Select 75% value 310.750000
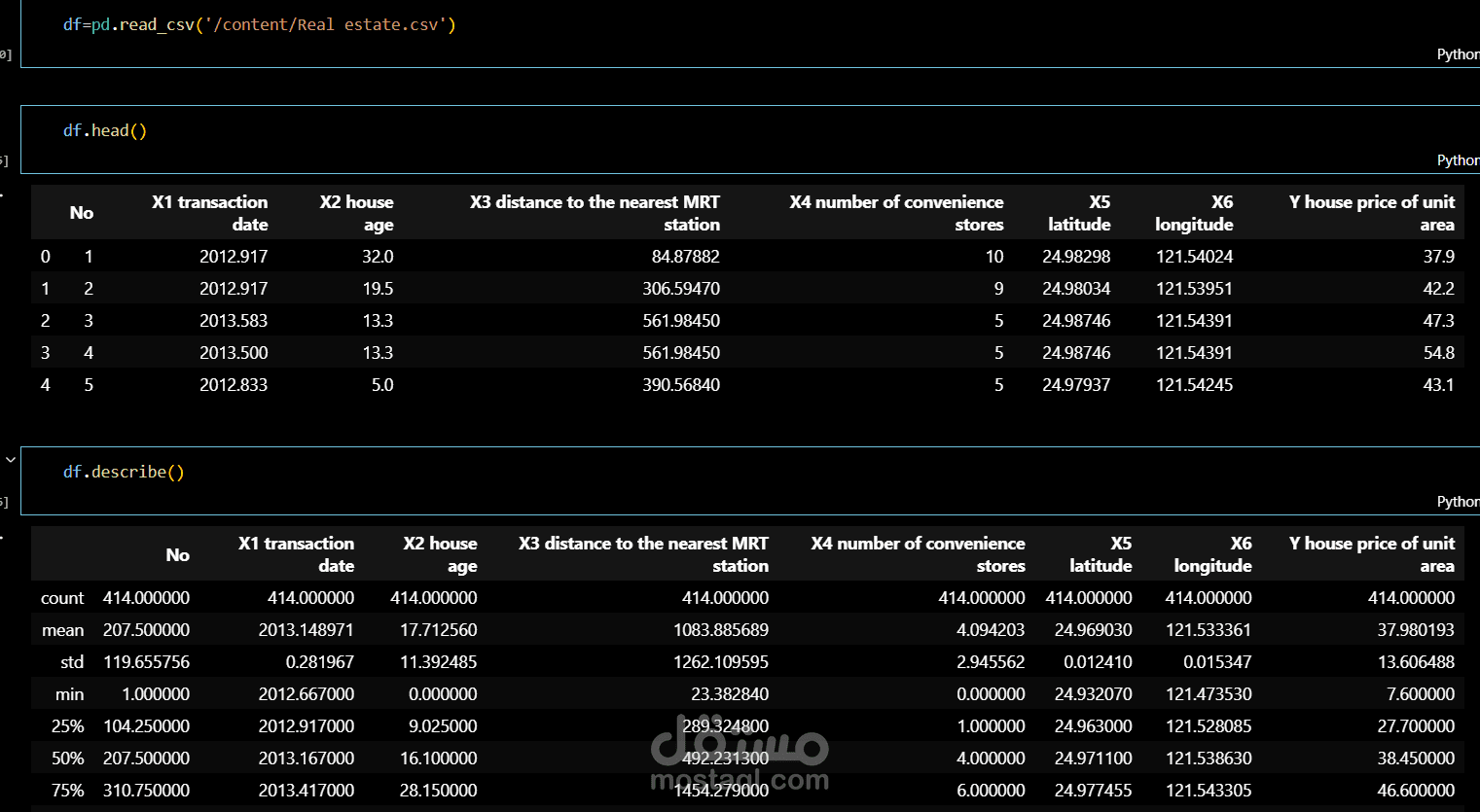Screen dimensions: 1480x812 (146, 791)
